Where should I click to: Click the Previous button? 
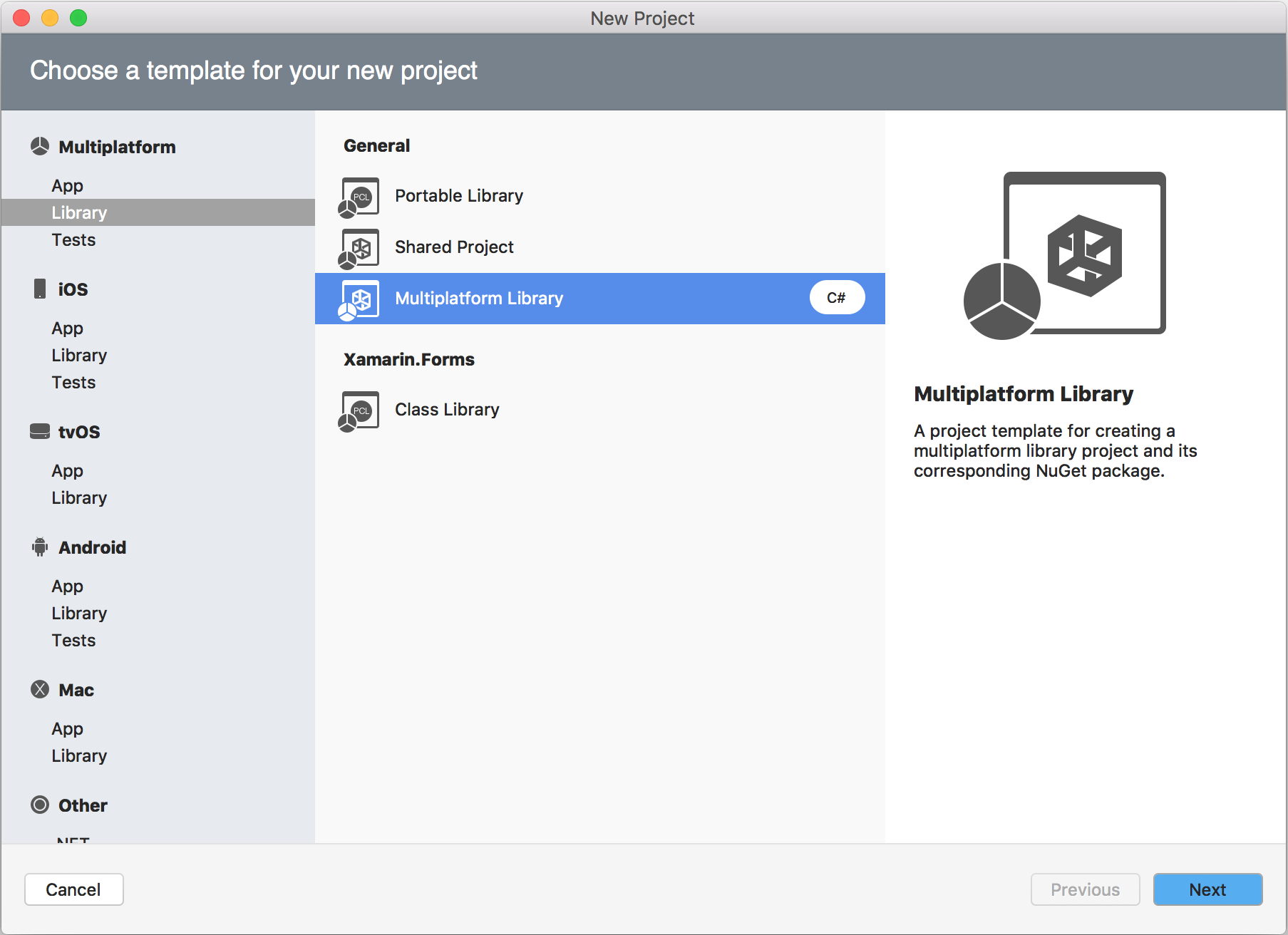1085,889
